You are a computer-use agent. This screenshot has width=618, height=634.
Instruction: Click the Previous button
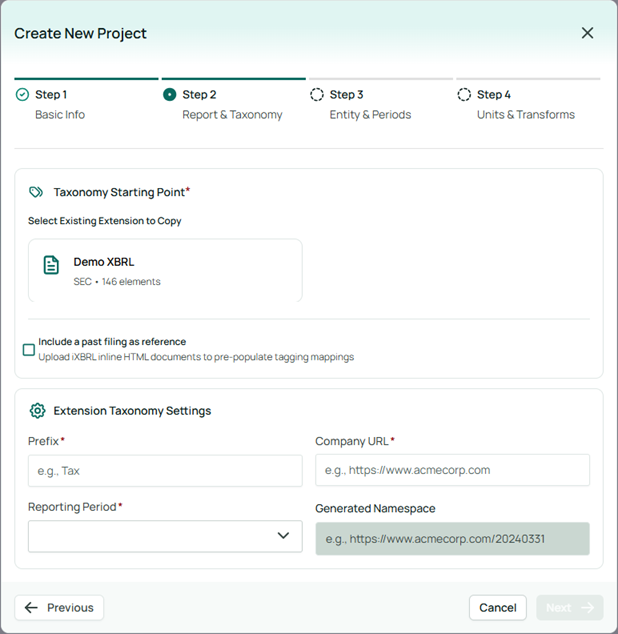(x=59, y=607)
